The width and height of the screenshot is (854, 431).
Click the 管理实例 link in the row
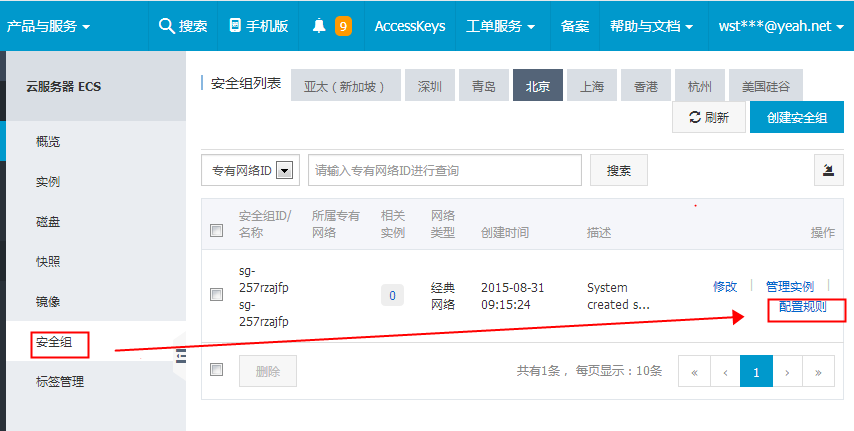pyautogui.click(x=789, y=286)
